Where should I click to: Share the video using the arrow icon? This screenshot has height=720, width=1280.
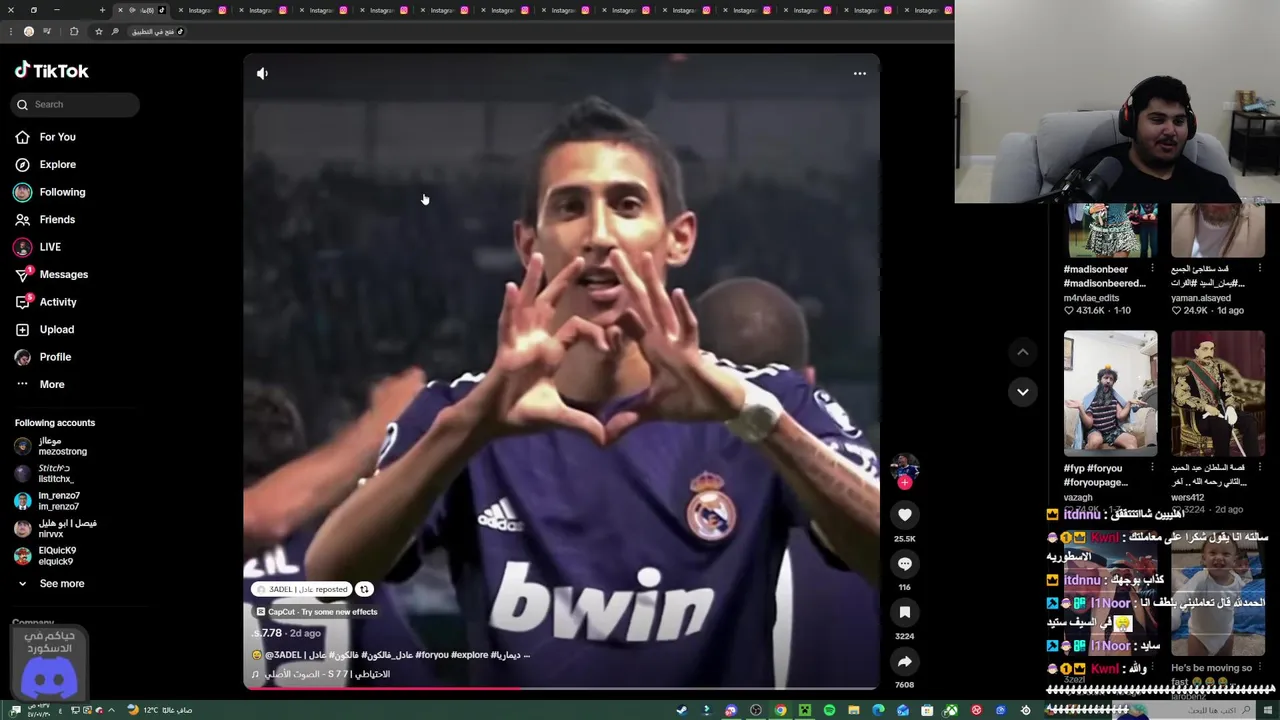904,661
